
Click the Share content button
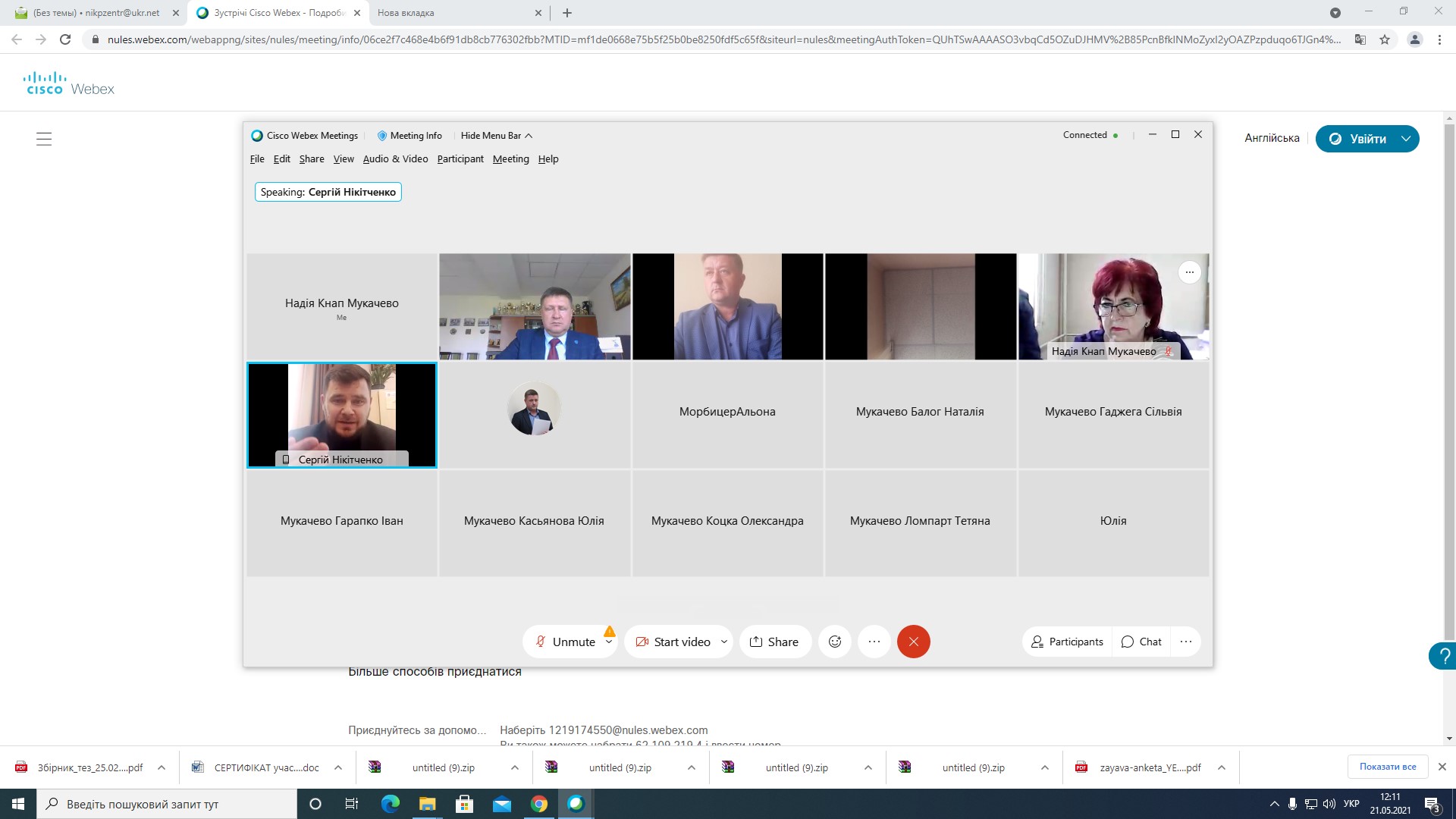pos(774,642)
